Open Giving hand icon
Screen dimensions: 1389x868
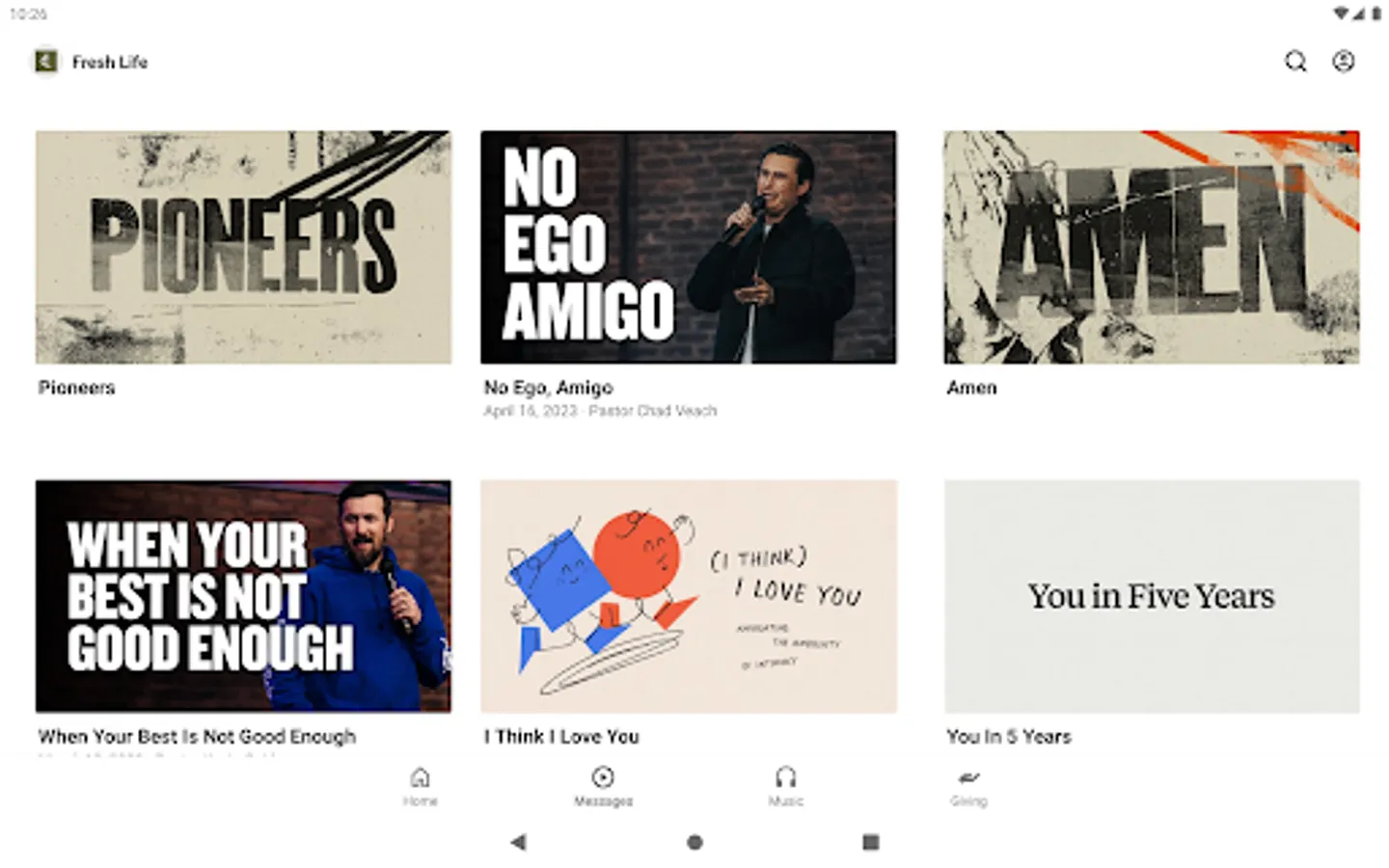point(969,777)
